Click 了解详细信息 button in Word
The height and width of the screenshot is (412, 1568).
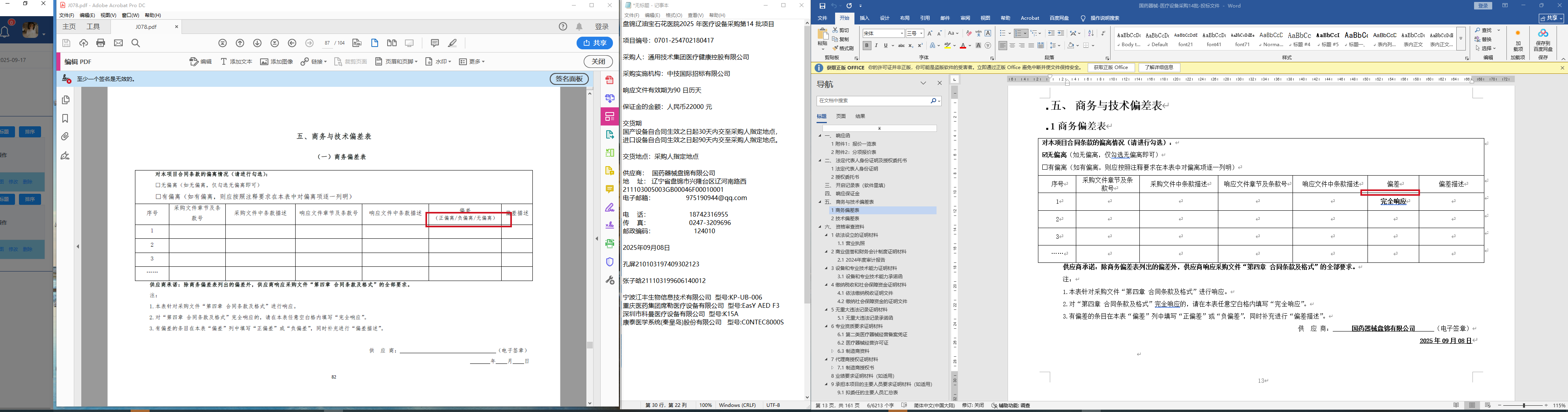(1160, 67)
